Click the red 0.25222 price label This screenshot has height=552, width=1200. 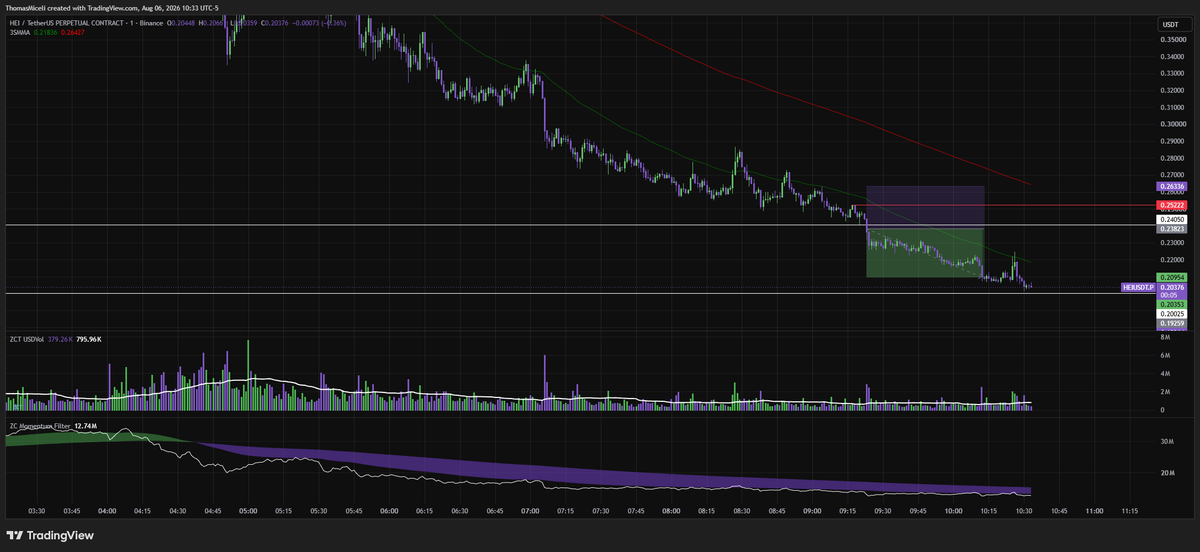click(1171, 204)
